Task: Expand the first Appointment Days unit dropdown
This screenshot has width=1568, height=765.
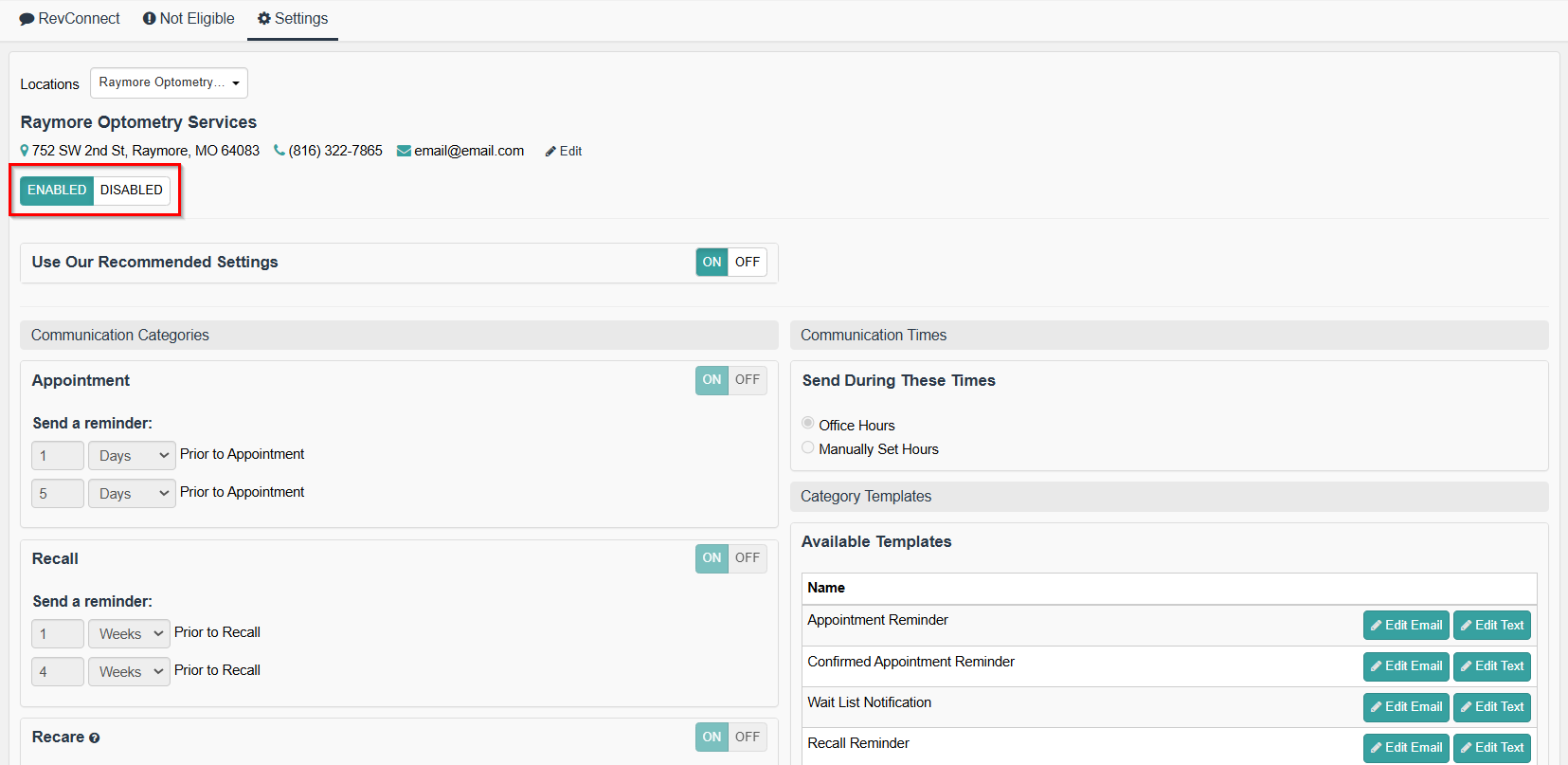Action: (x=132, y=456)
